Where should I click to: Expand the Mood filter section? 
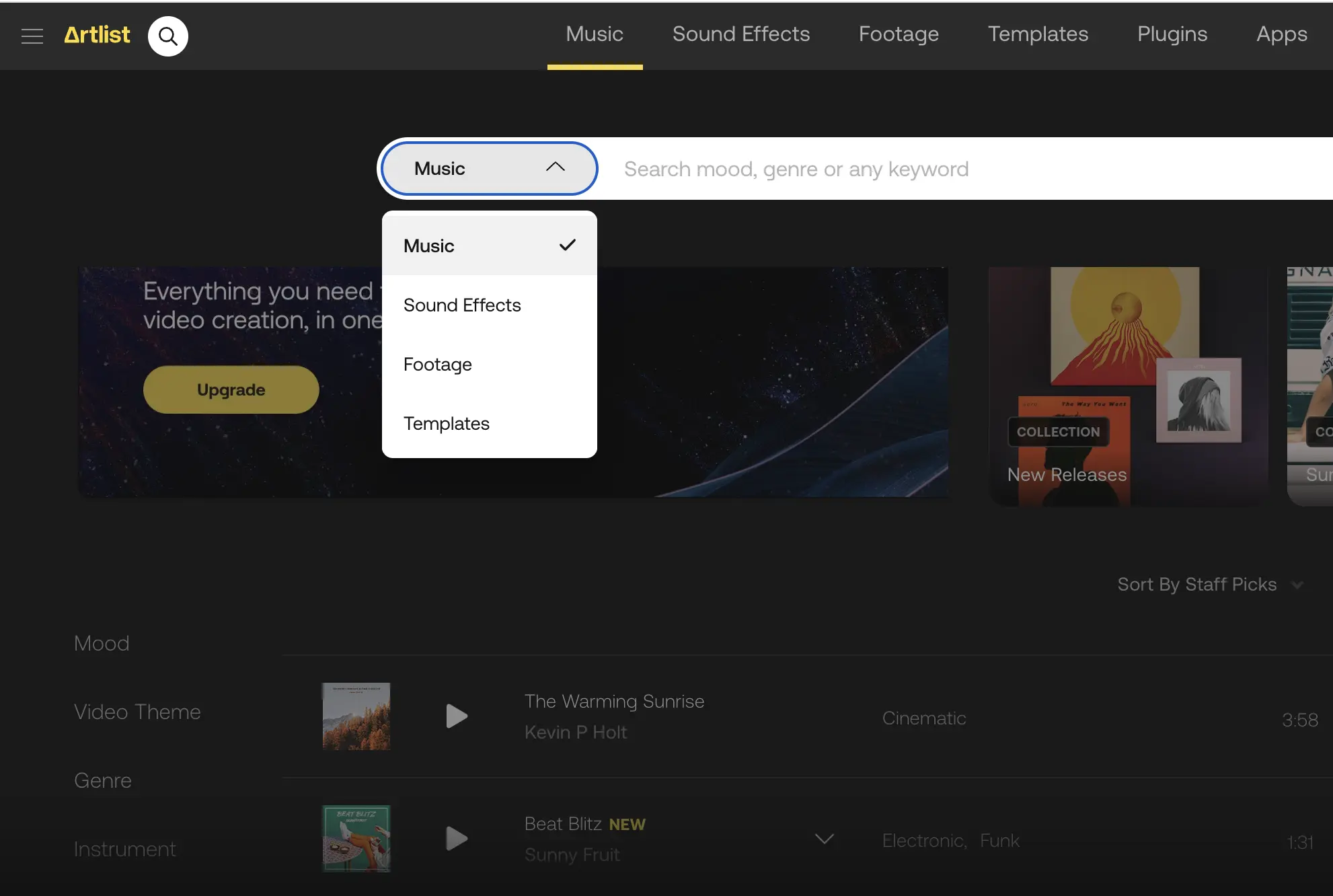[102, 643]
